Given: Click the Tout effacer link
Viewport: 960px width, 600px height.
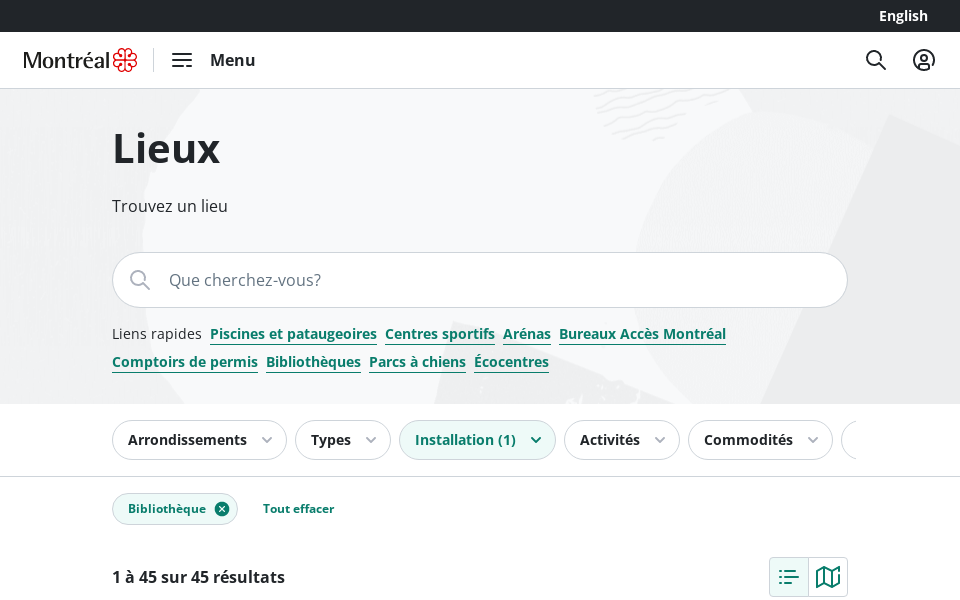Looking at the screenshot, I should pyautogui.click(x=298, y=509).
